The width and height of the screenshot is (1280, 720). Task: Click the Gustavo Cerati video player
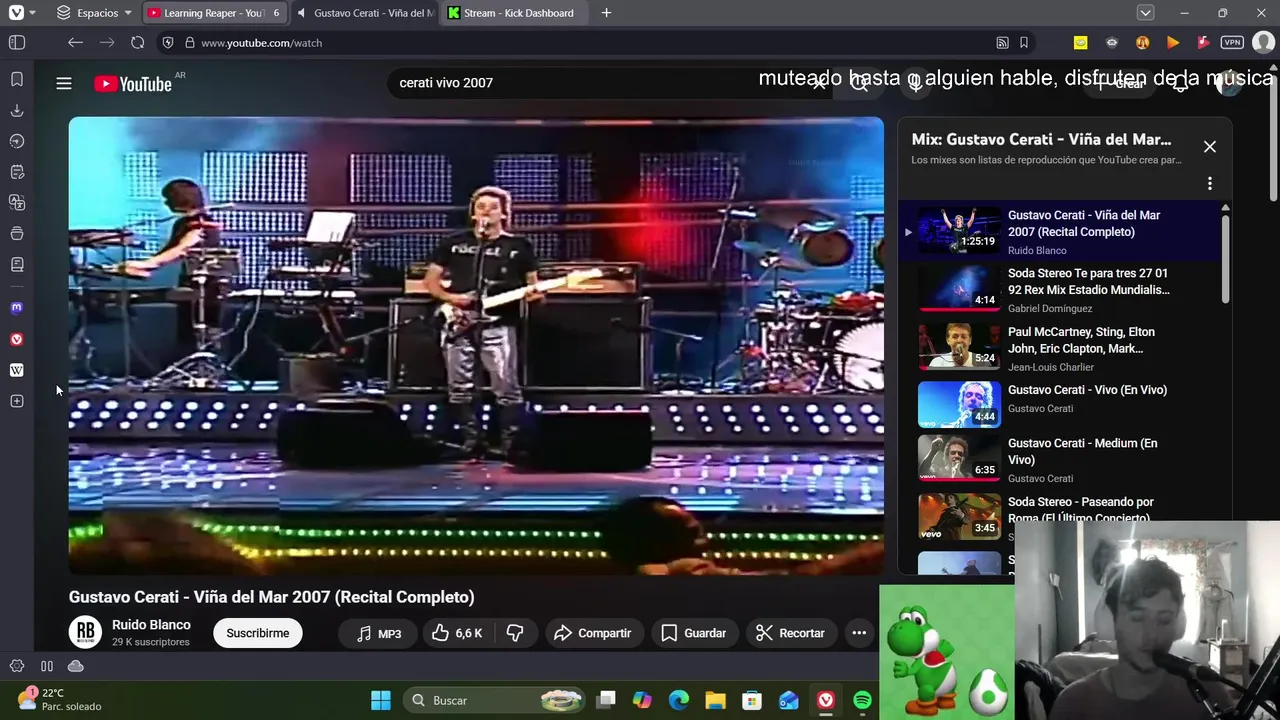tap(476, 346)
